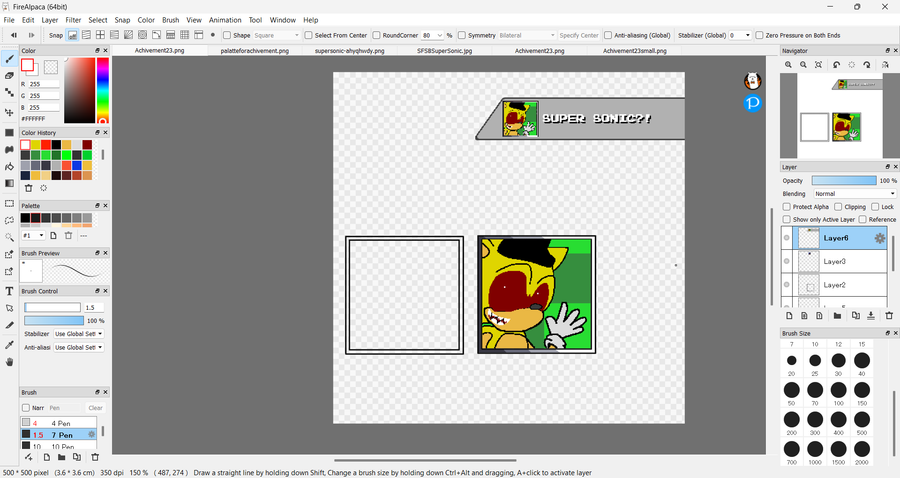900x478 pixels.
Task: Merge the layer down with the arrow icon
Action: [871, 316]
